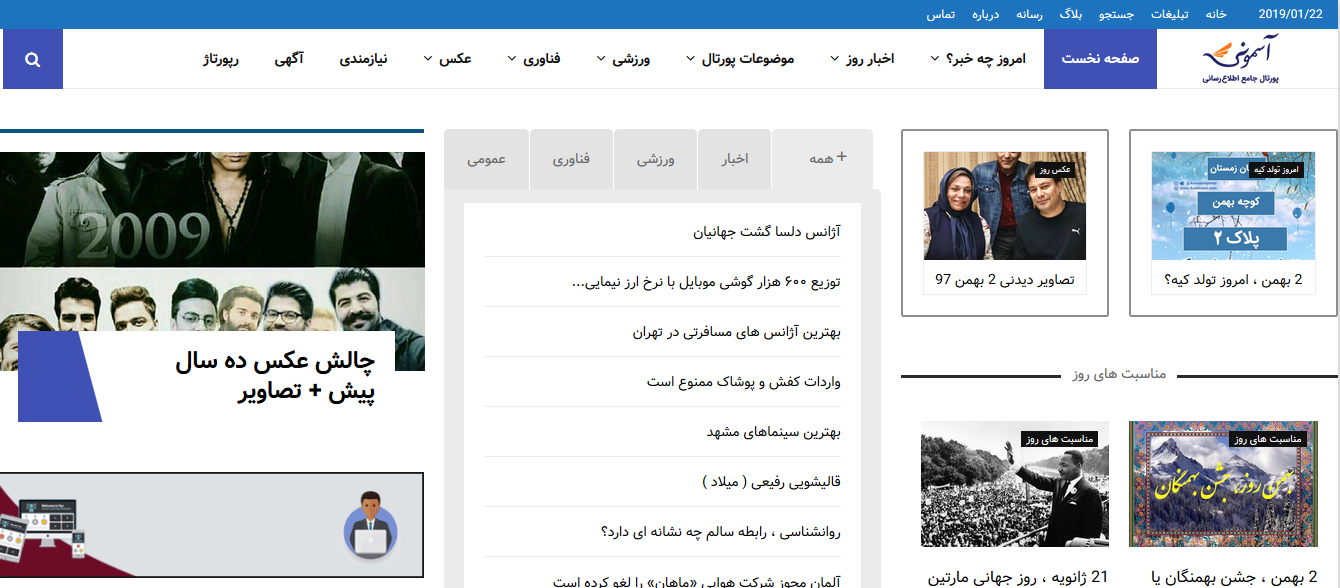
Task: Click the آسمونی site logo
Action: 1240,58
